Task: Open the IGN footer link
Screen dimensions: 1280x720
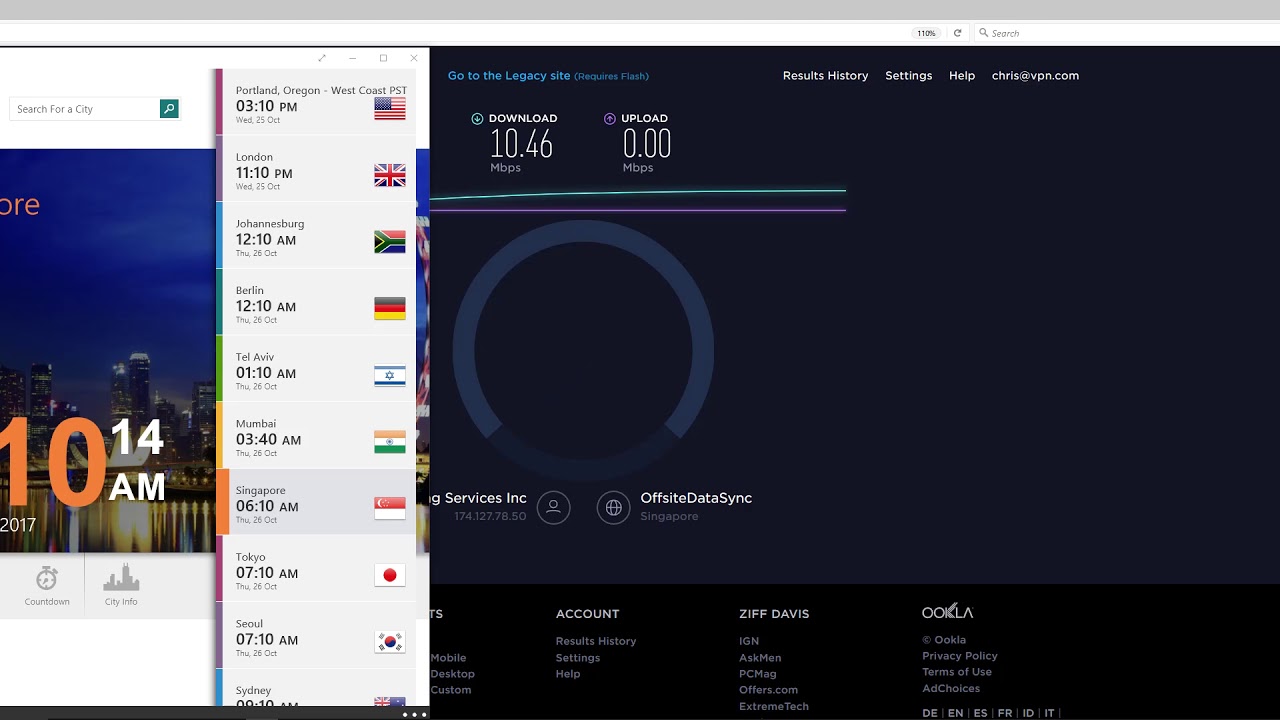Action: 749,641
